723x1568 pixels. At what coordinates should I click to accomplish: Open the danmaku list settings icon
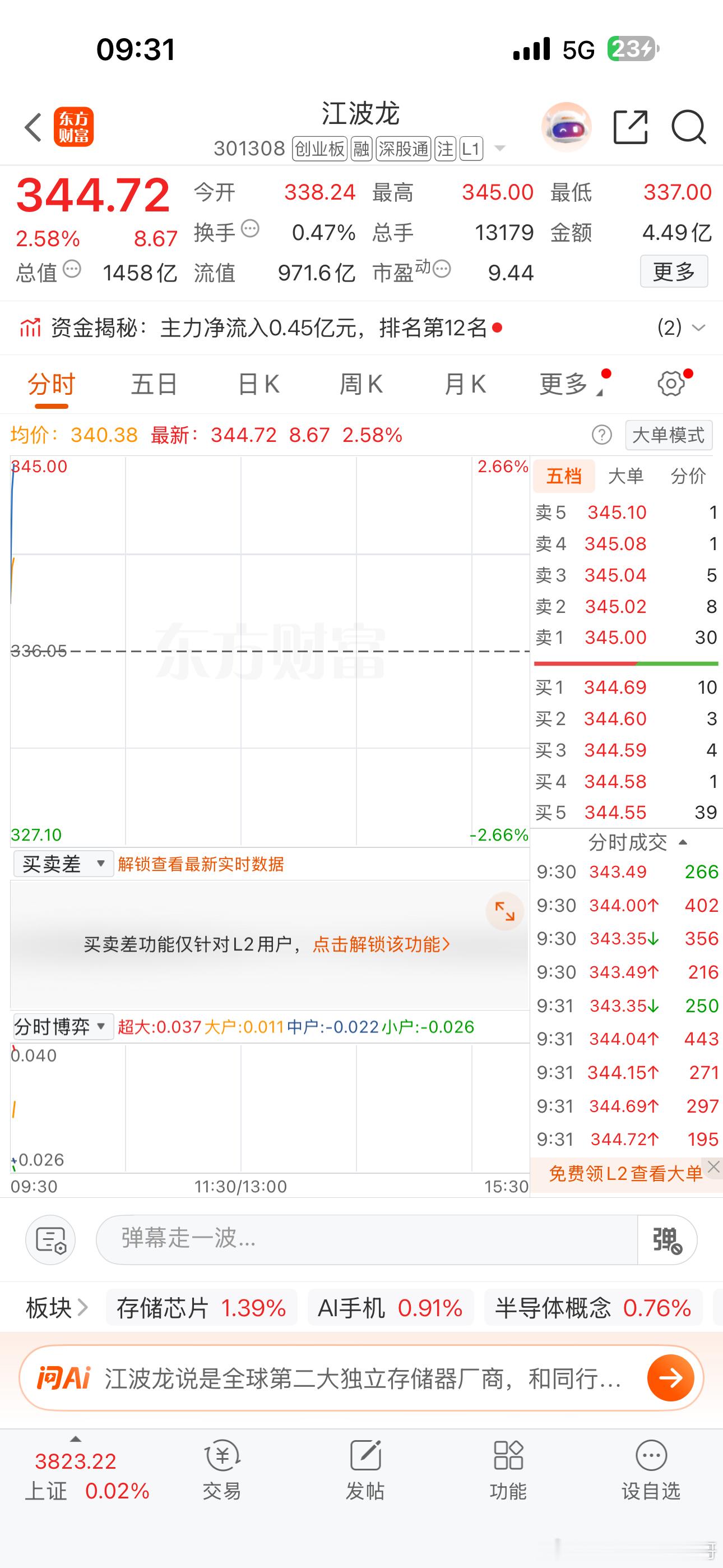coord(50,1240)
